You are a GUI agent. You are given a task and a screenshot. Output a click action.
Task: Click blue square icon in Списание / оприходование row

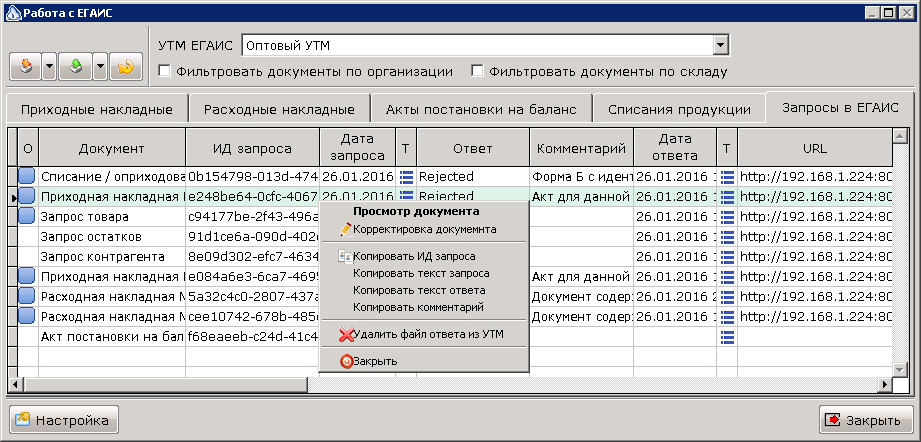point(27,176)
